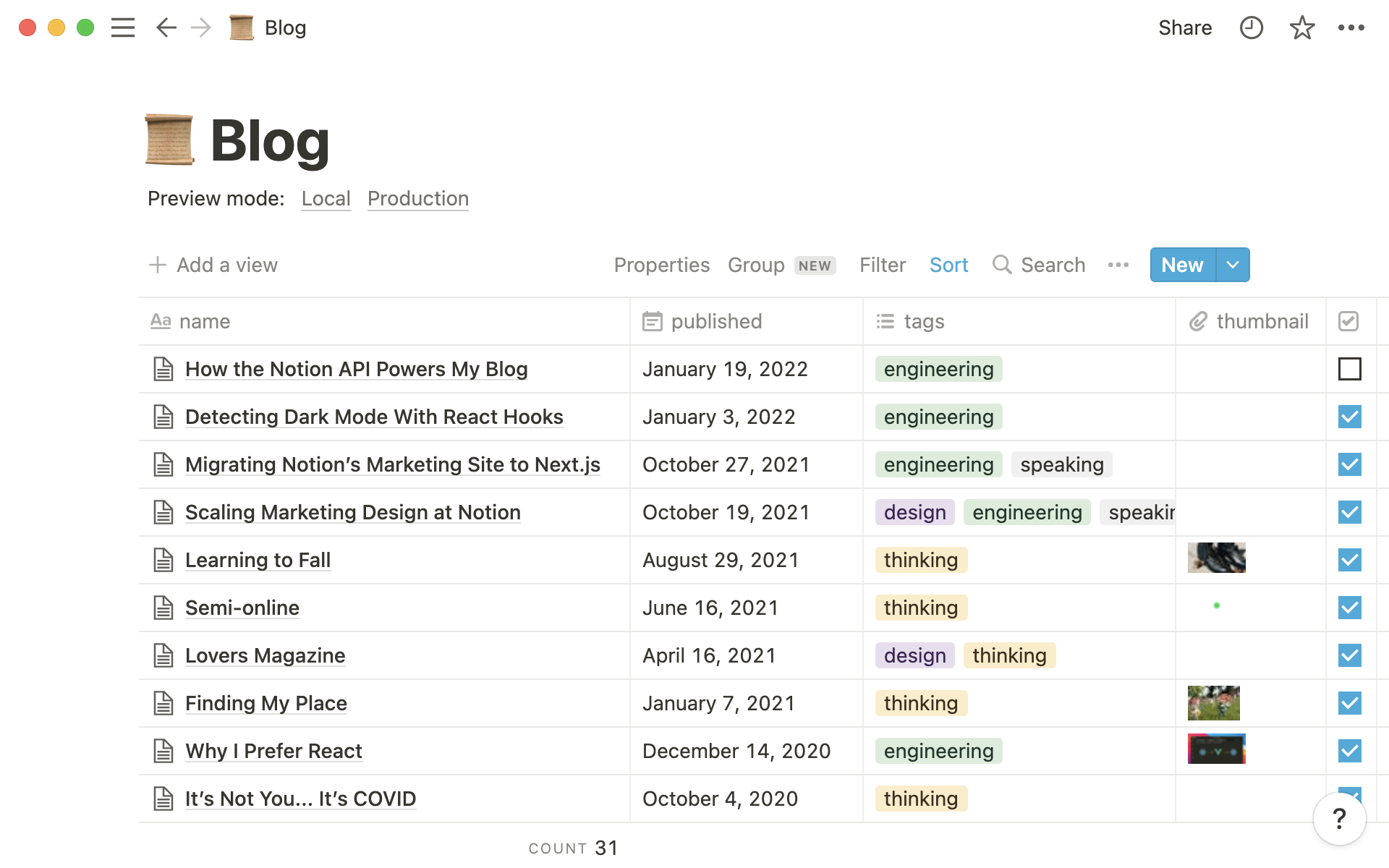Image resolution: width=1389 pixels, height=868 pixels.
Task: Click page icon of Migrating Notion's Marketing row
Action: point(163,464)
